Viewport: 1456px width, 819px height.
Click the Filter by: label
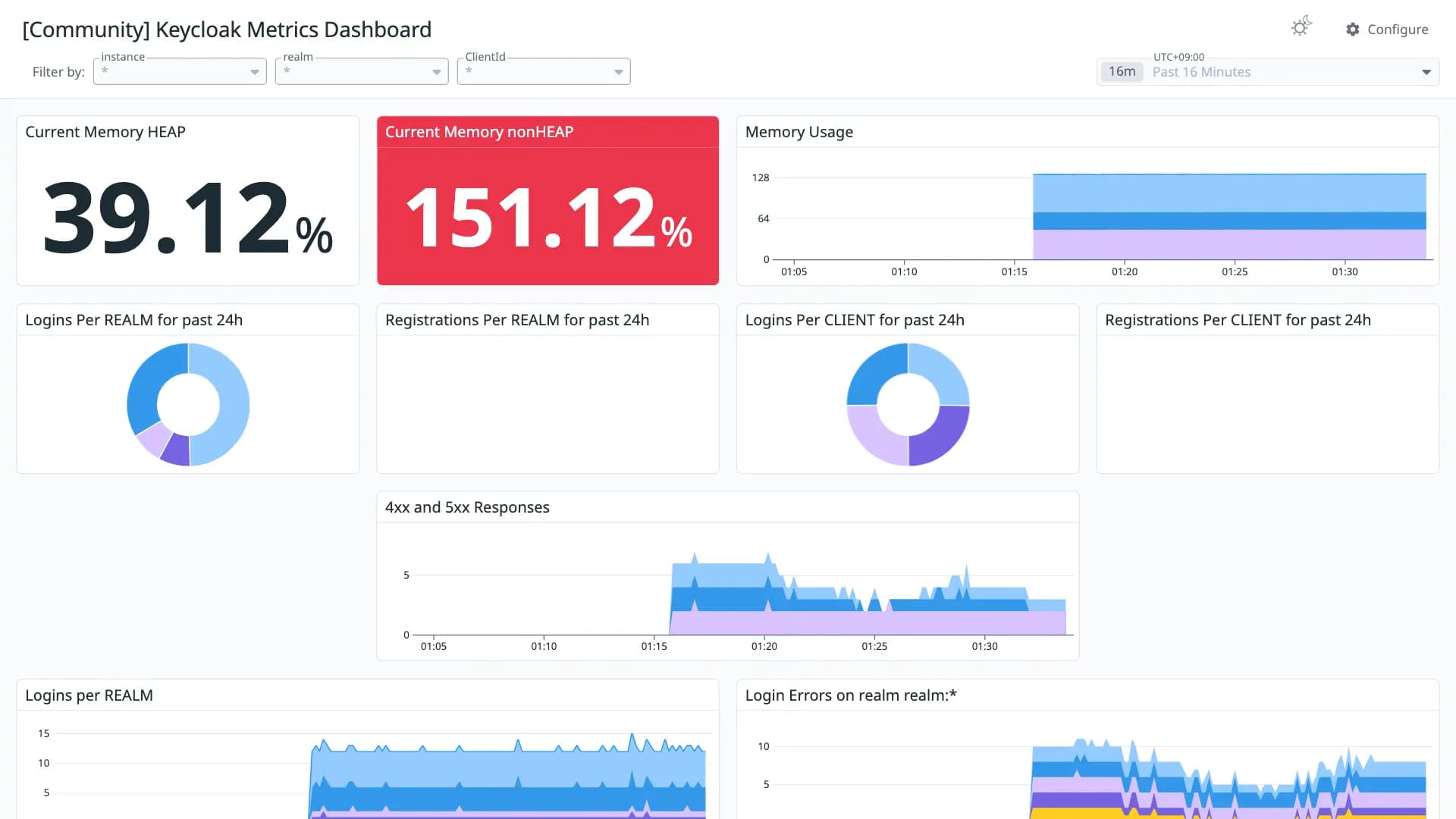[58, 72]
